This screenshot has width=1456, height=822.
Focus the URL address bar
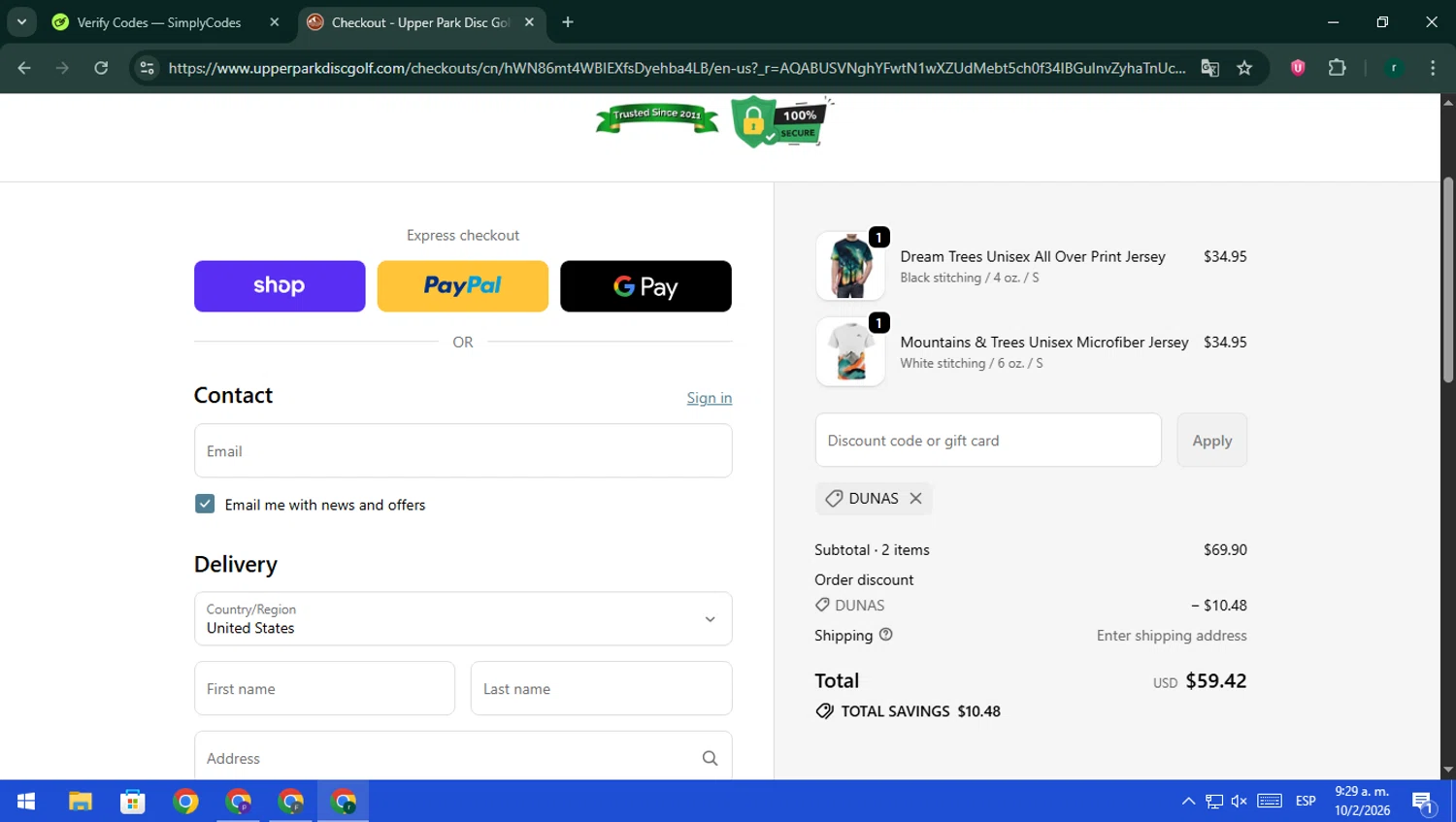pos(677,68)
